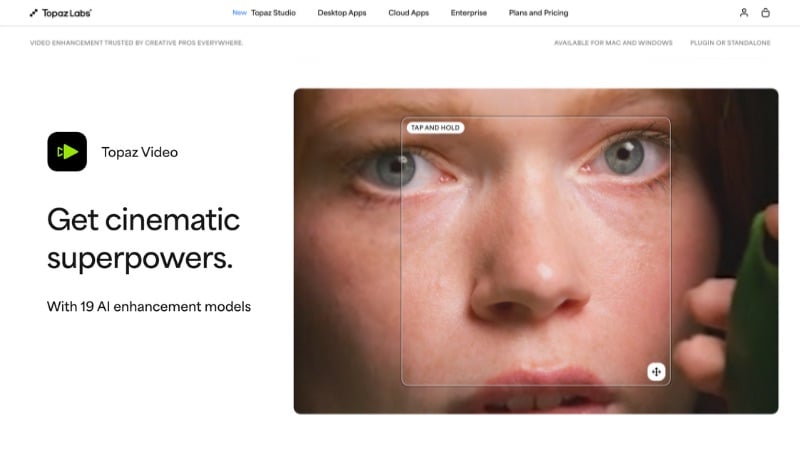The height and width of the screenshot is (450, 800).
Task: Click the Get cinematic superpowers headline
Action: coord(143,239)
